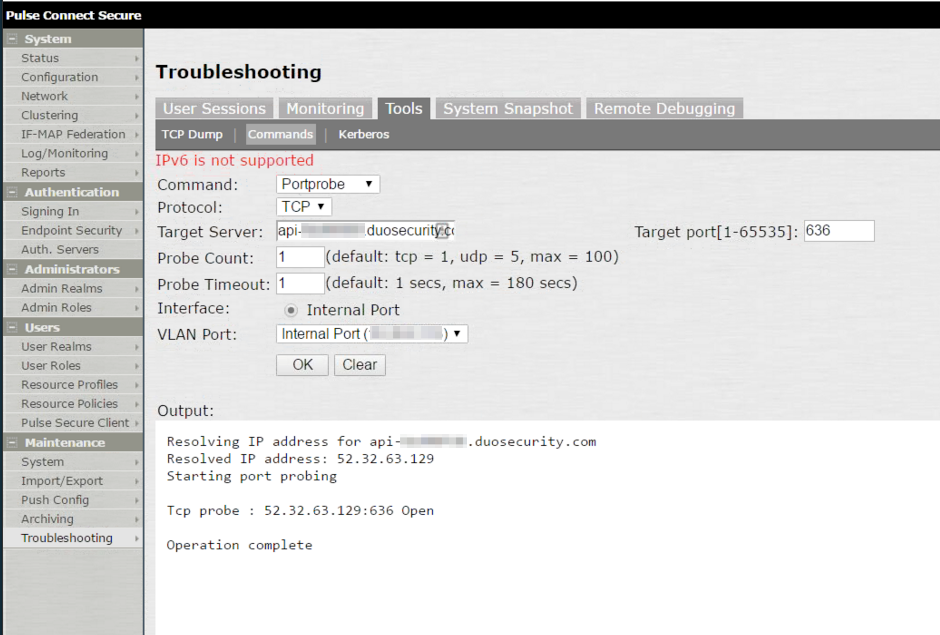Switch to the Monitoring tab
This screenshot has width=940, height=635.
325,108
